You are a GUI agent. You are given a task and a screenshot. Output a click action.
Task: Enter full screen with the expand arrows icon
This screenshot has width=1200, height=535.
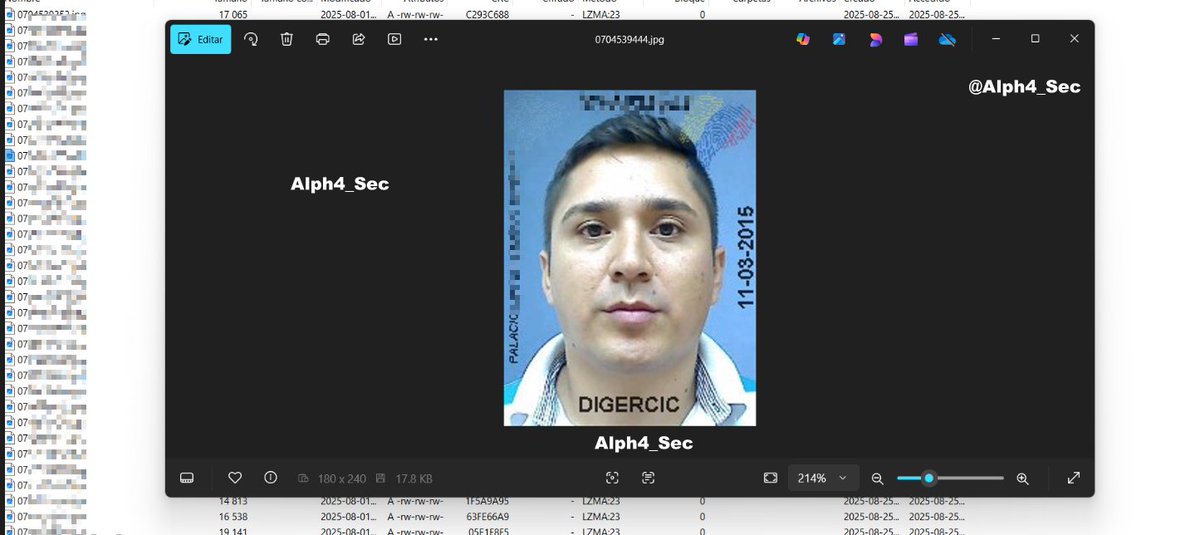[1073, 478]
